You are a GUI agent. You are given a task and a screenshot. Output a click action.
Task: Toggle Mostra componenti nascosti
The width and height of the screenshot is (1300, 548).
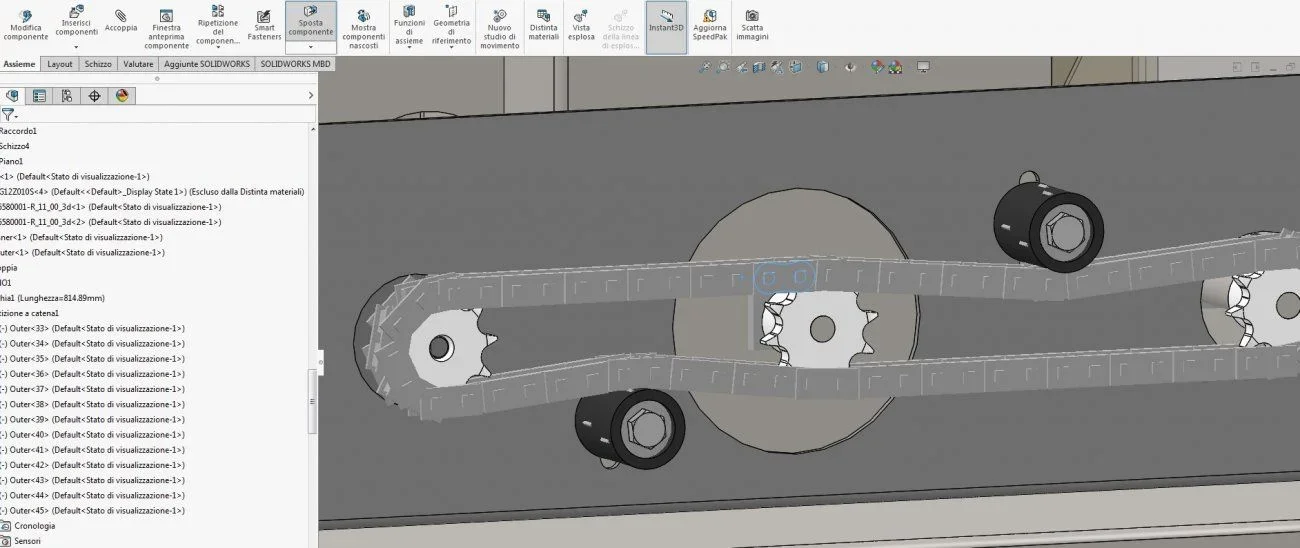(363, 28)
